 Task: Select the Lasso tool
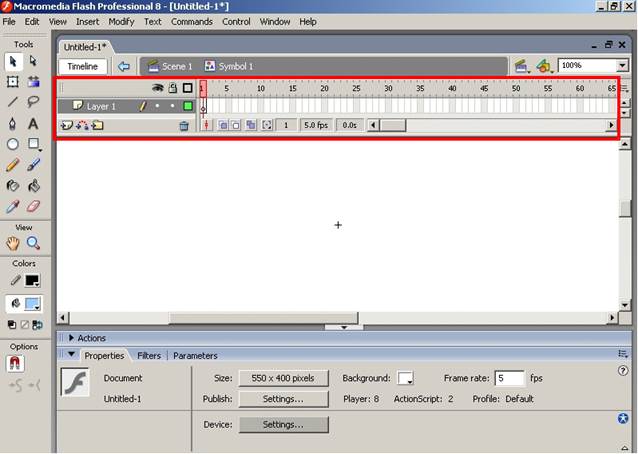(33, 102)
